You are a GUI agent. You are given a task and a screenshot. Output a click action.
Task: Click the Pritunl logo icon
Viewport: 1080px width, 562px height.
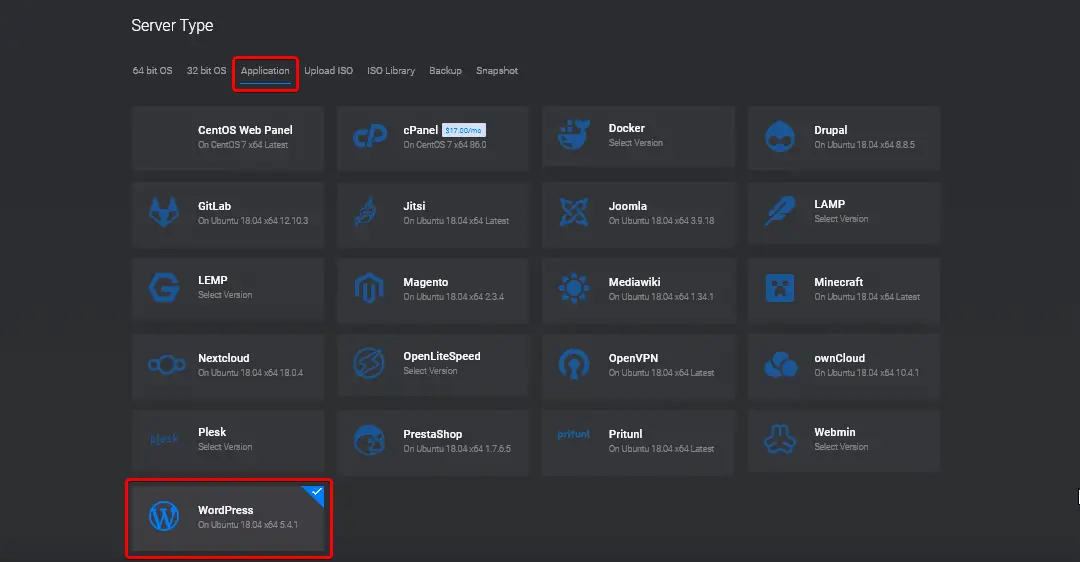click(x=574, y=434)
